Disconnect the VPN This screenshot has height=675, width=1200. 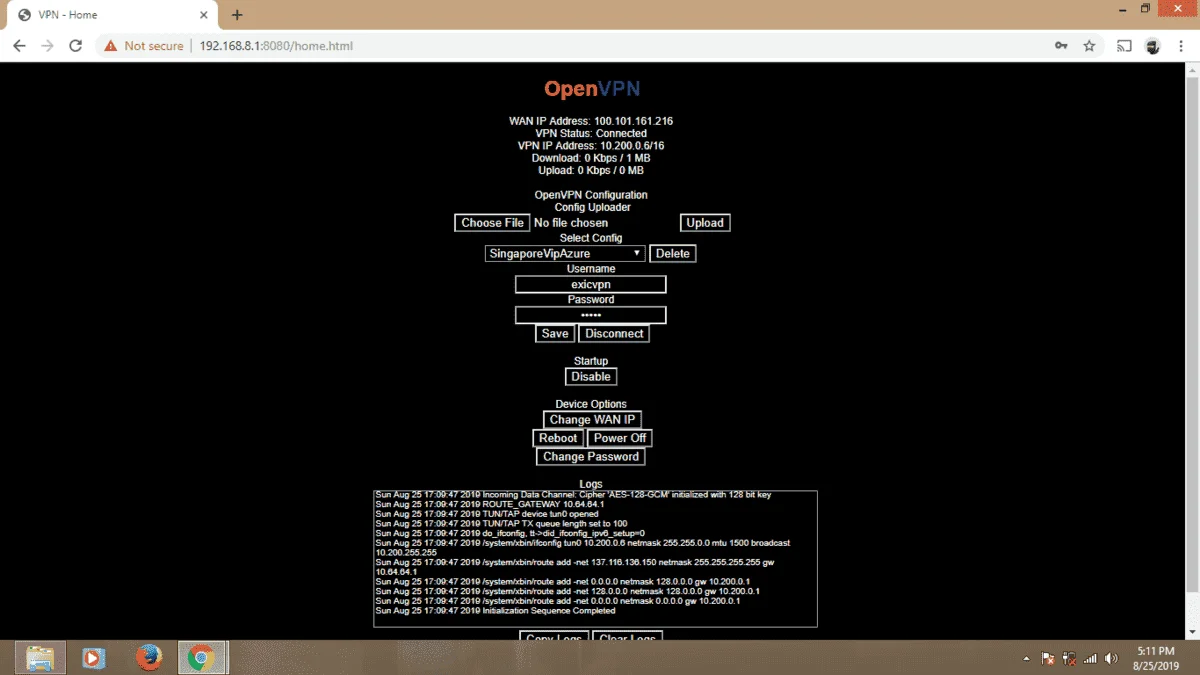(x=614, y=334)
